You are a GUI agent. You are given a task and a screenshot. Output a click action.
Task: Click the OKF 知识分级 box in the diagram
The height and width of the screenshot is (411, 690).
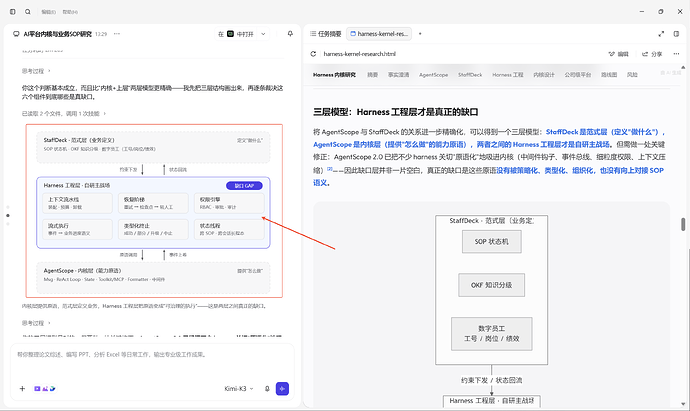492,285
